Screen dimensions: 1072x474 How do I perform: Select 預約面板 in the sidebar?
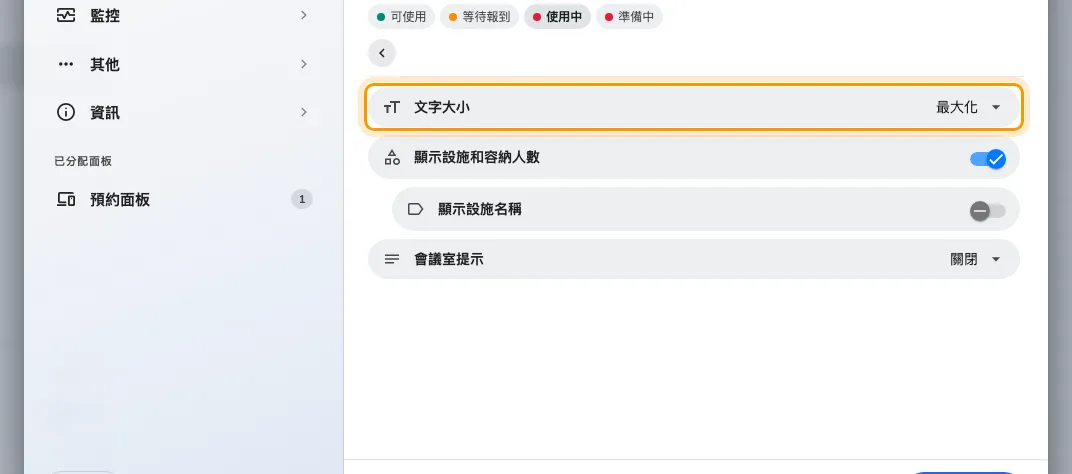183,200
